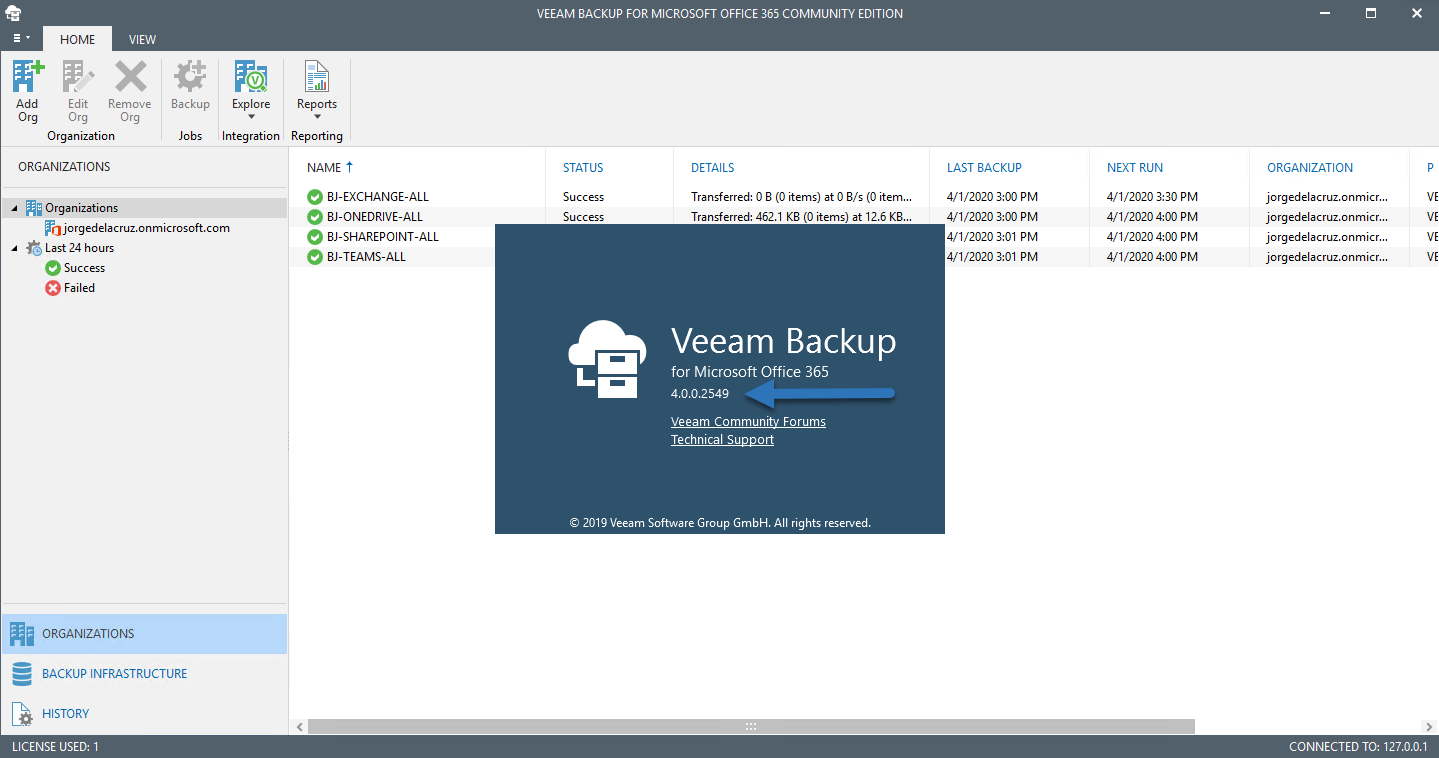Select the BJ-SHAREPOINT-ALL job row
The width and height of the screenshot is (1439, 758).
click(x=864, y=237)
